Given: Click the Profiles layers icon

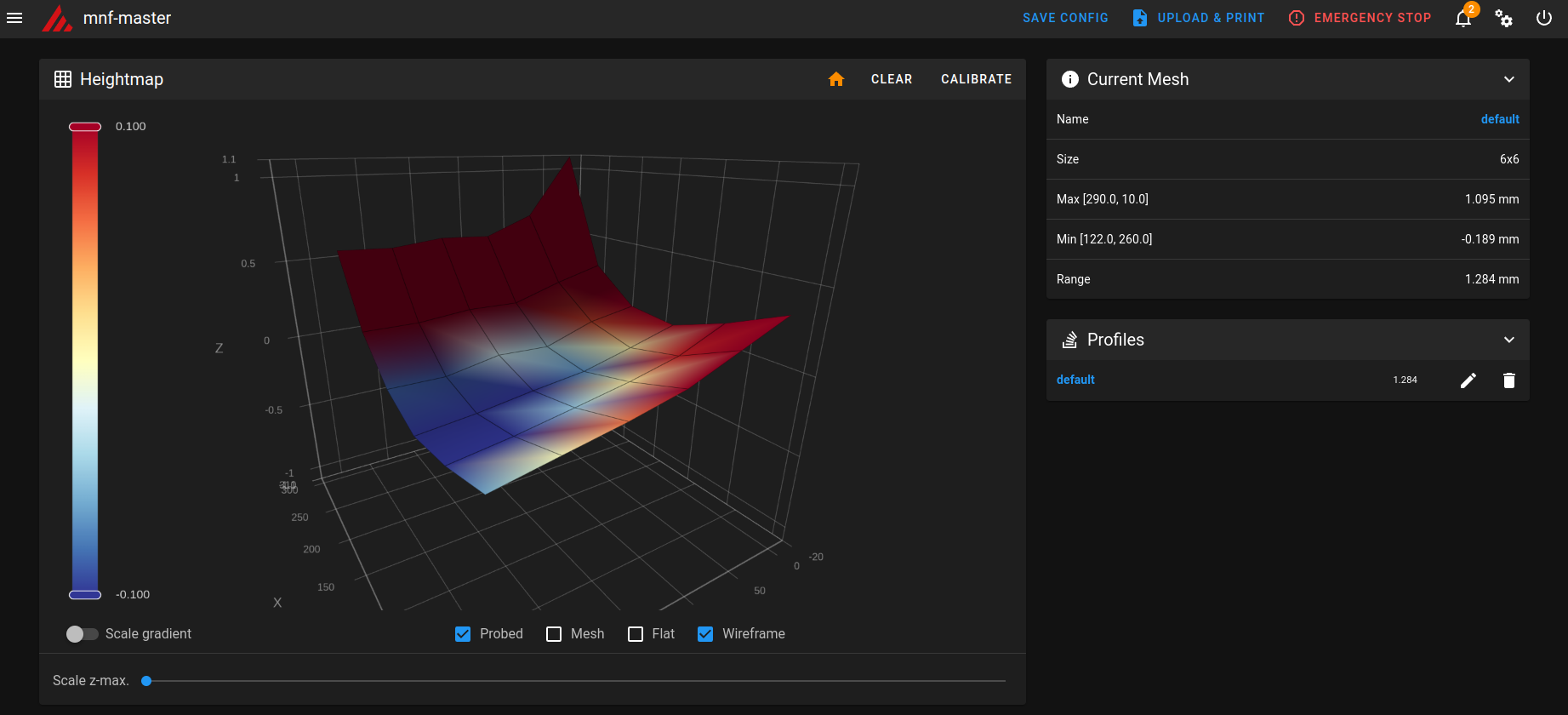Looking at the screenshot, I should (x=1070, y=340).
